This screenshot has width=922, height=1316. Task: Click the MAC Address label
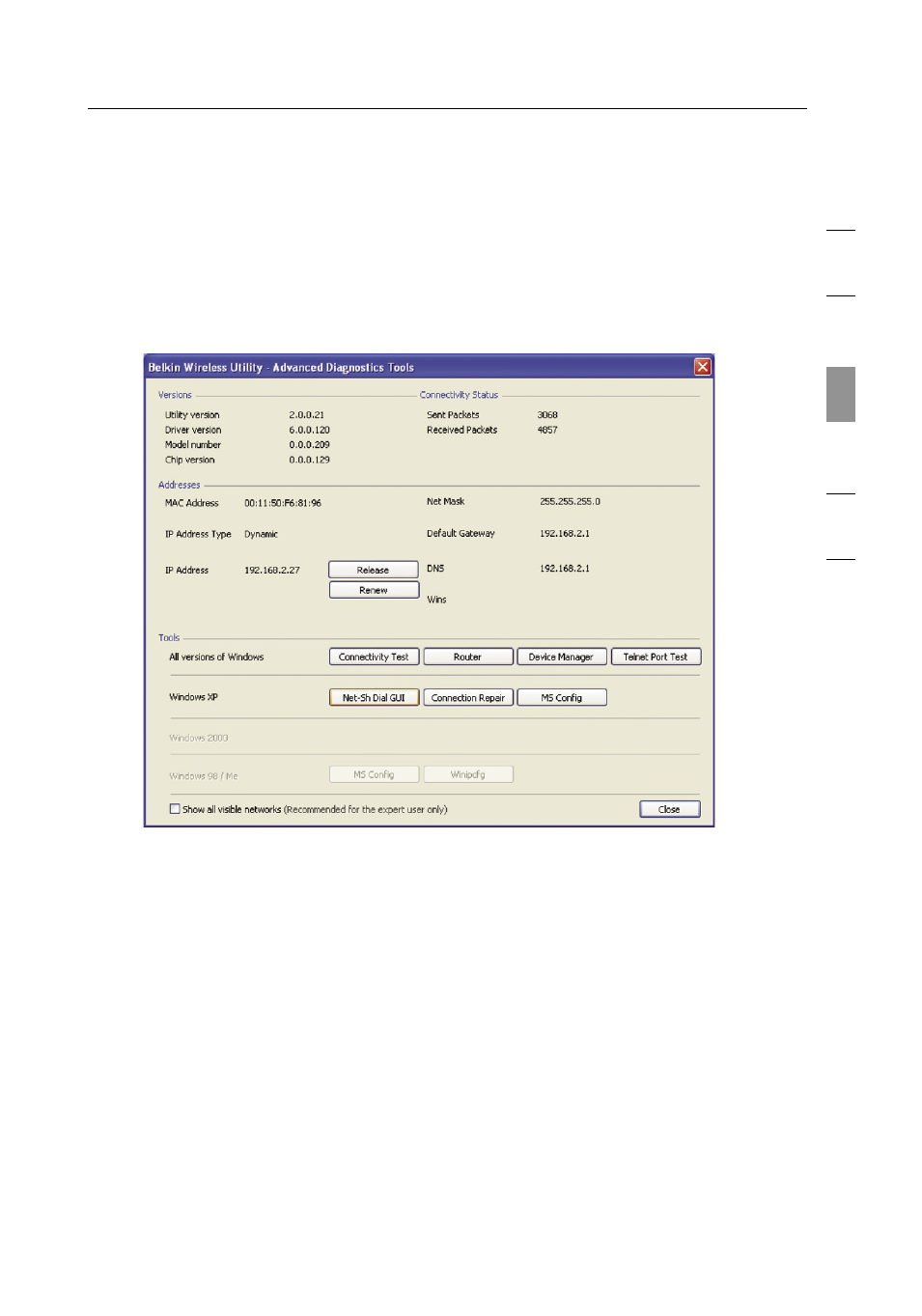(192, 503)
